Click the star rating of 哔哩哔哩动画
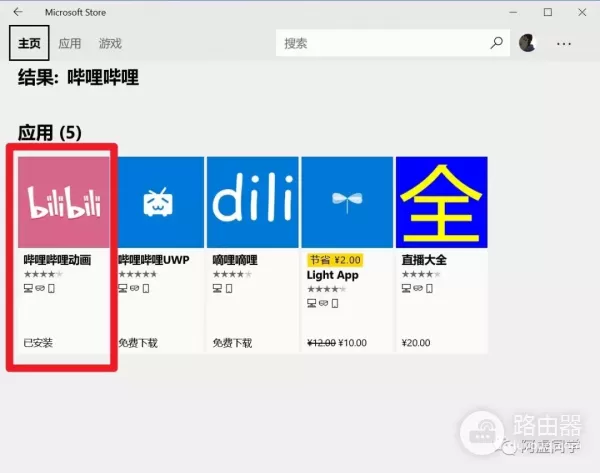 (43, 274)
